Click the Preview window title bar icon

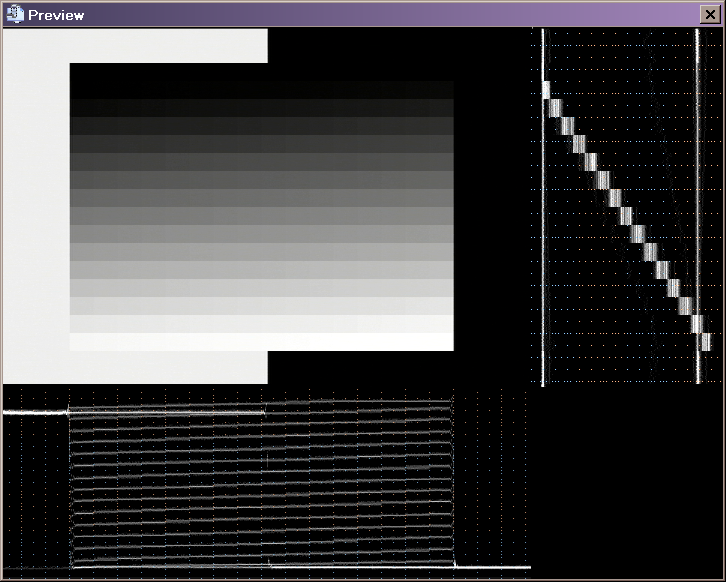coord(15,14)
